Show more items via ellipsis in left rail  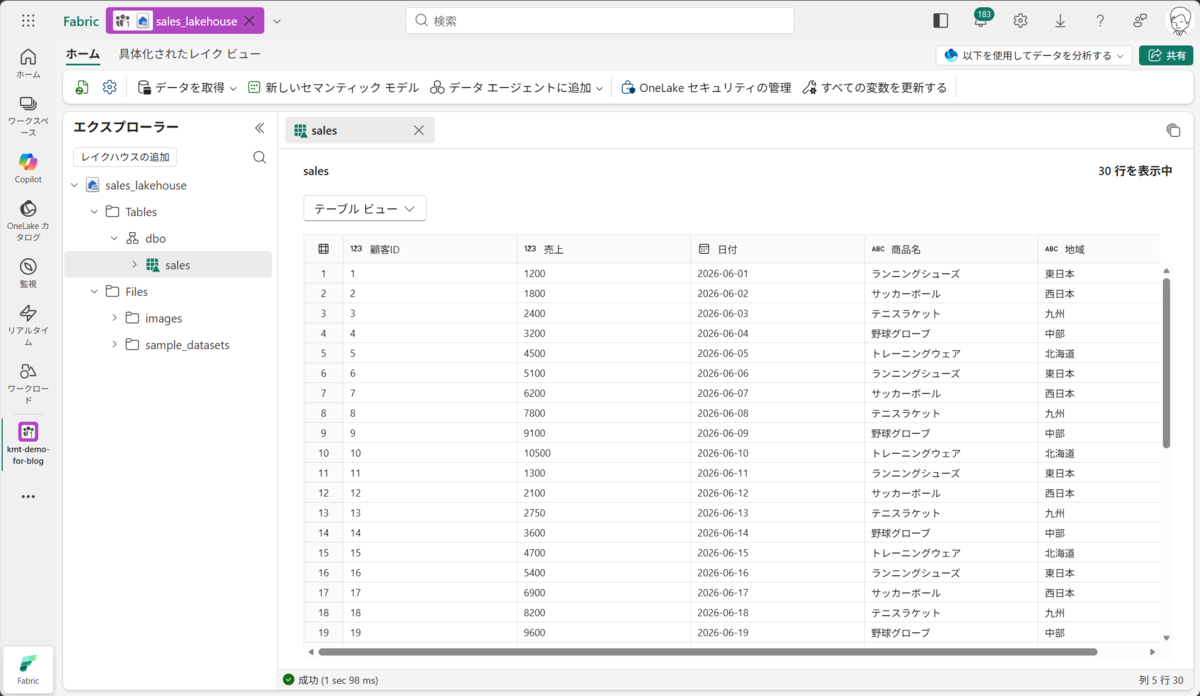(28, 497)
